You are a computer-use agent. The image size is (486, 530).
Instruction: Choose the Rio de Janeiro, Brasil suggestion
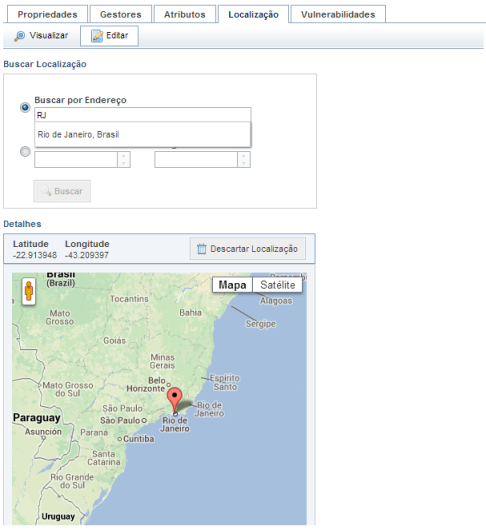click(x=143, y=135)
